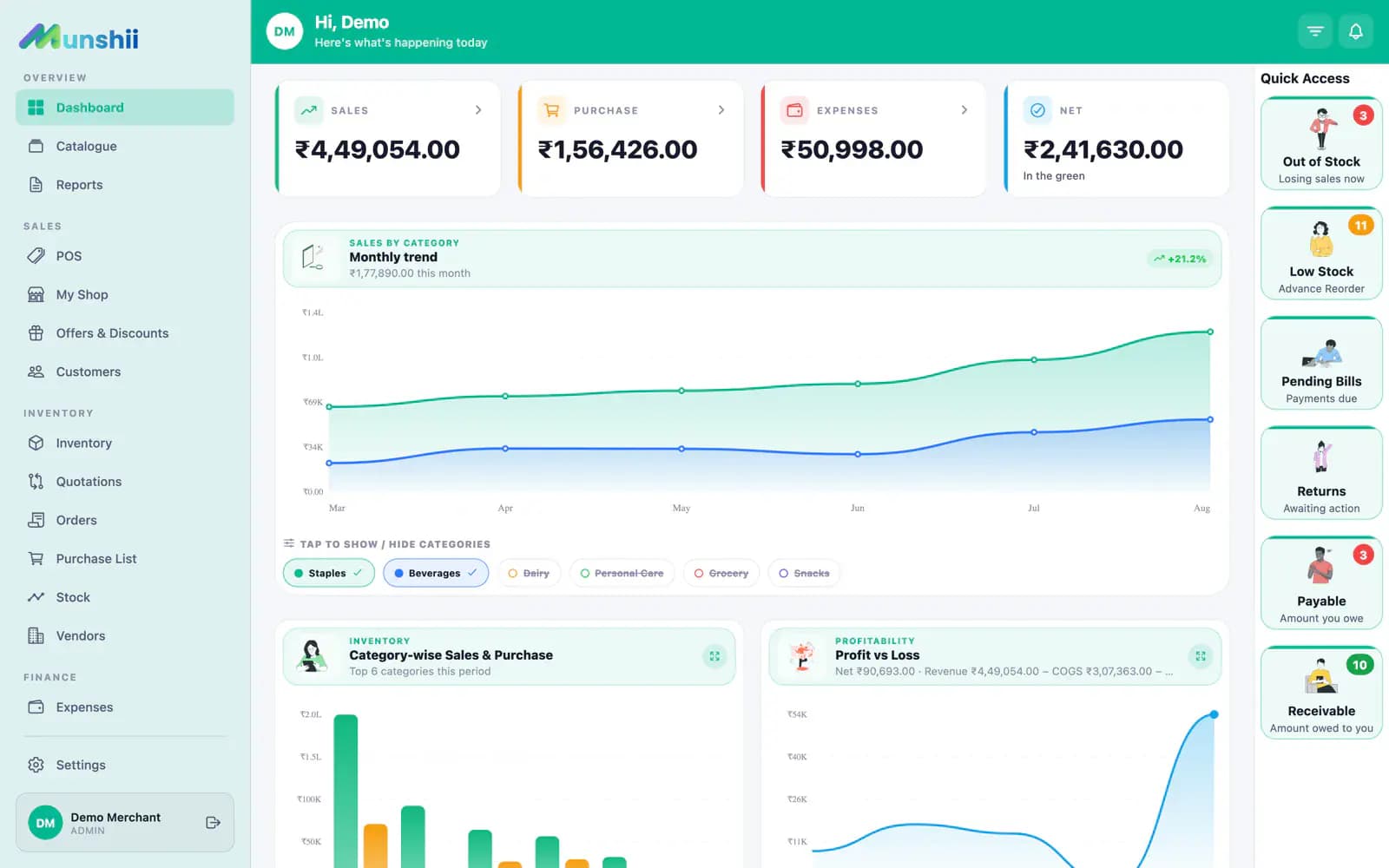Open Customers in the sidebar
This screenshot has width=1389, height=868.
125,372
